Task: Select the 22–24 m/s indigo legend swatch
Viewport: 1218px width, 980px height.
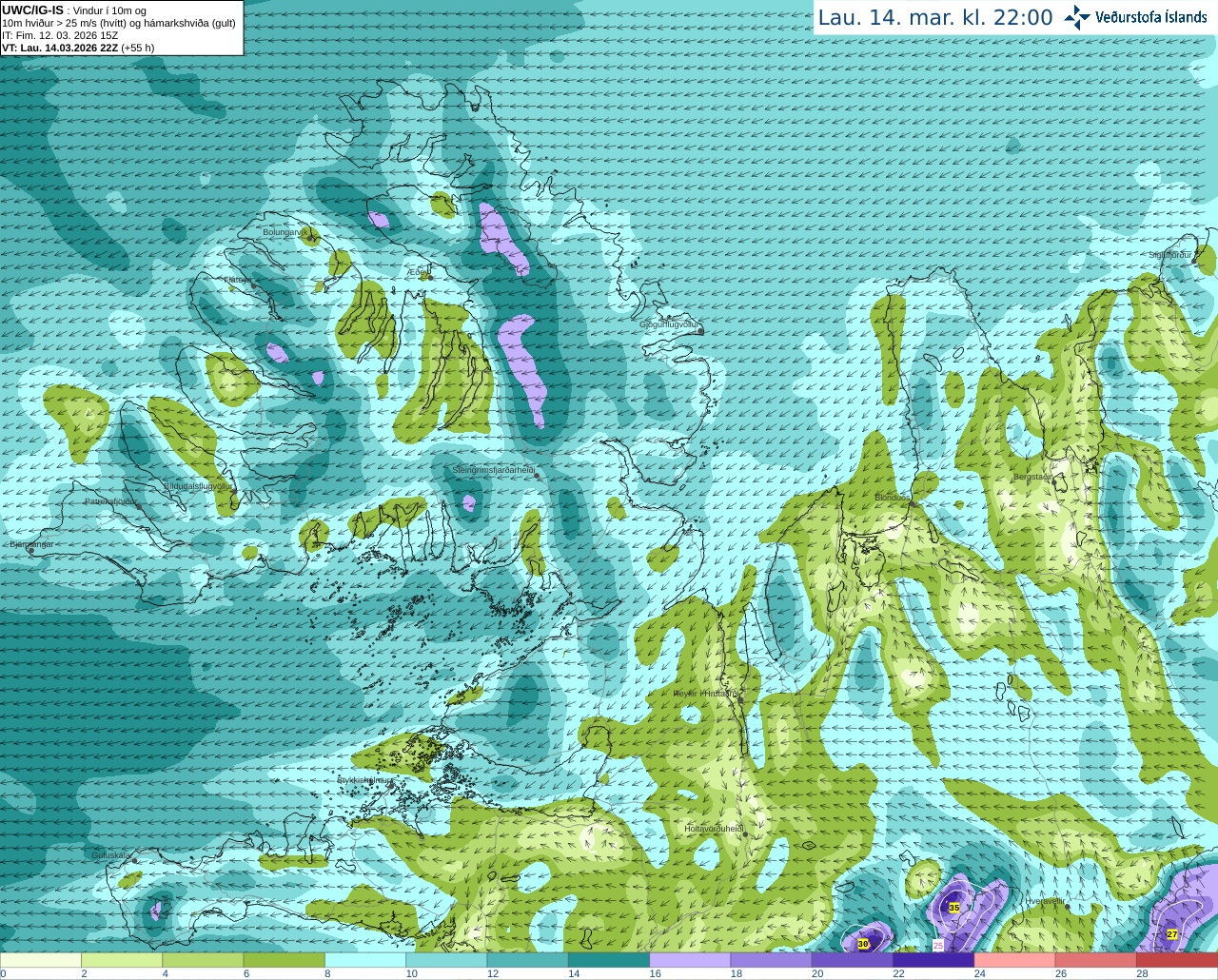Action: tap(933, 959)
